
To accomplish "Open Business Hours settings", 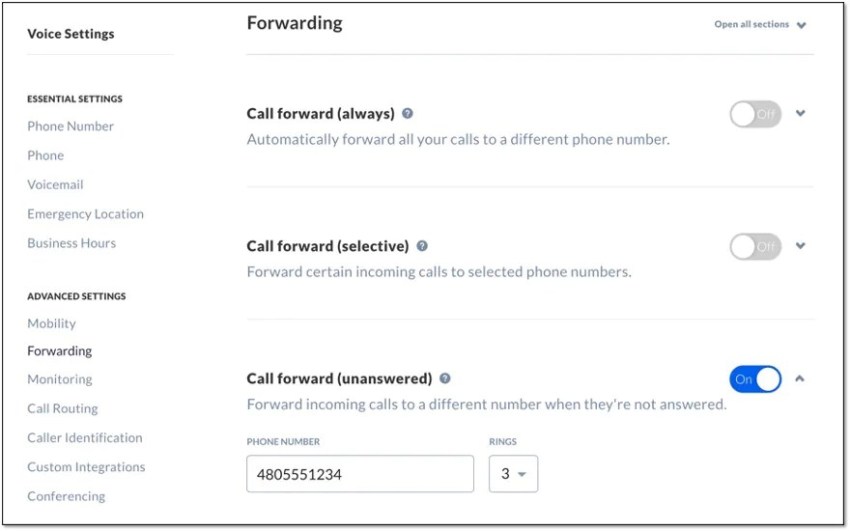I will coord(72,243).
